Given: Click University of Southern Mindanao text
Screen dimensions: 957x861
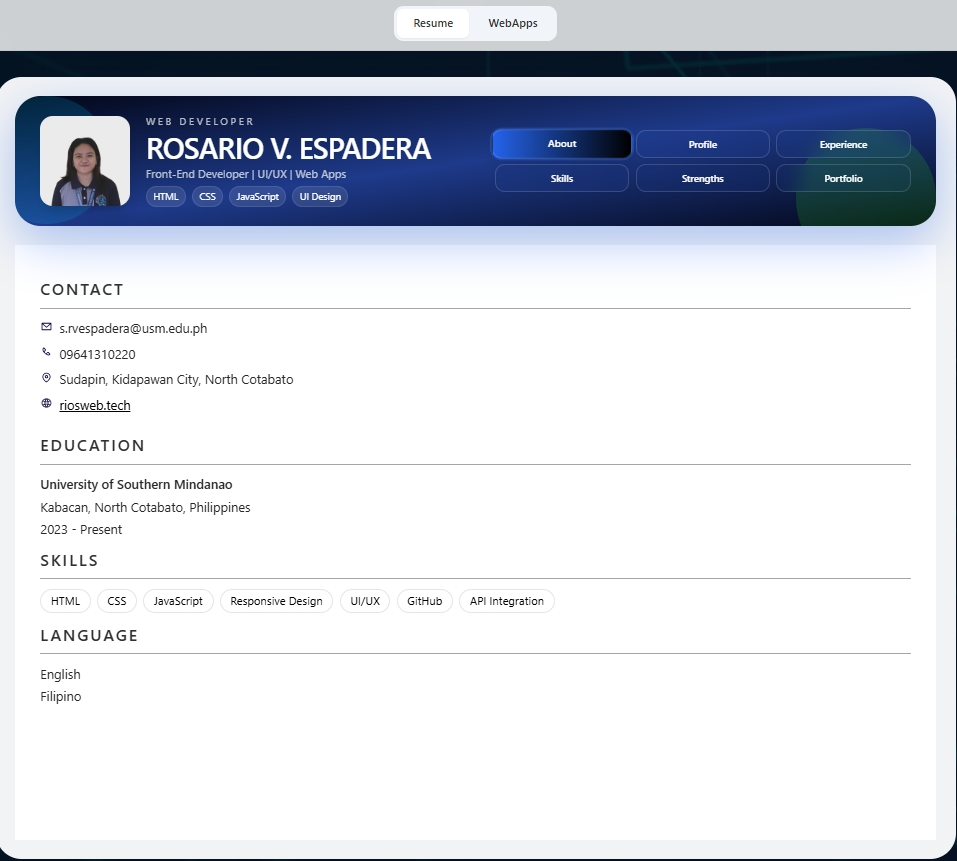Looking at the screenshot, I should [x=136, y=485].
